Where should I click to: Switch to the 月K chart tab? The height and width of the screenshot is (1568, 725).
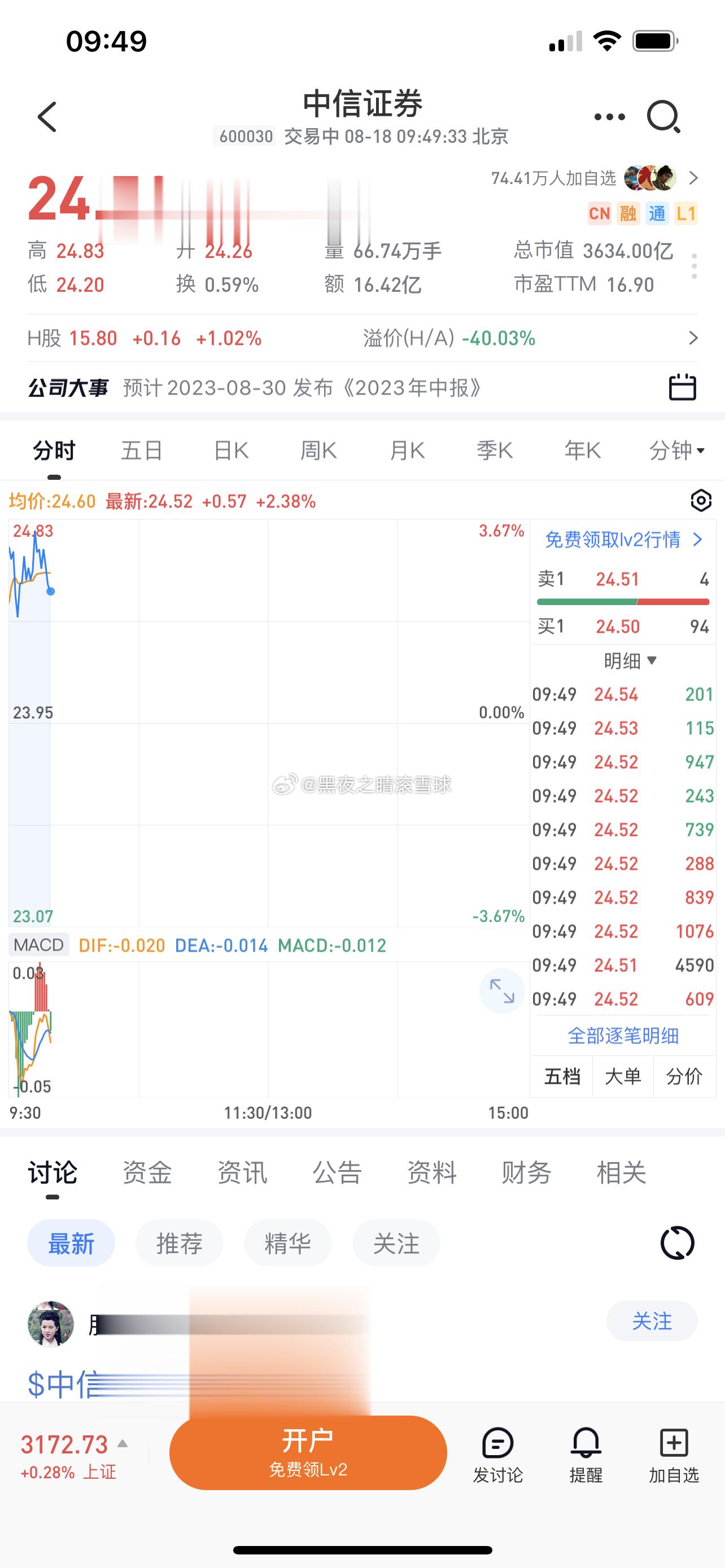tap(407, 450)
